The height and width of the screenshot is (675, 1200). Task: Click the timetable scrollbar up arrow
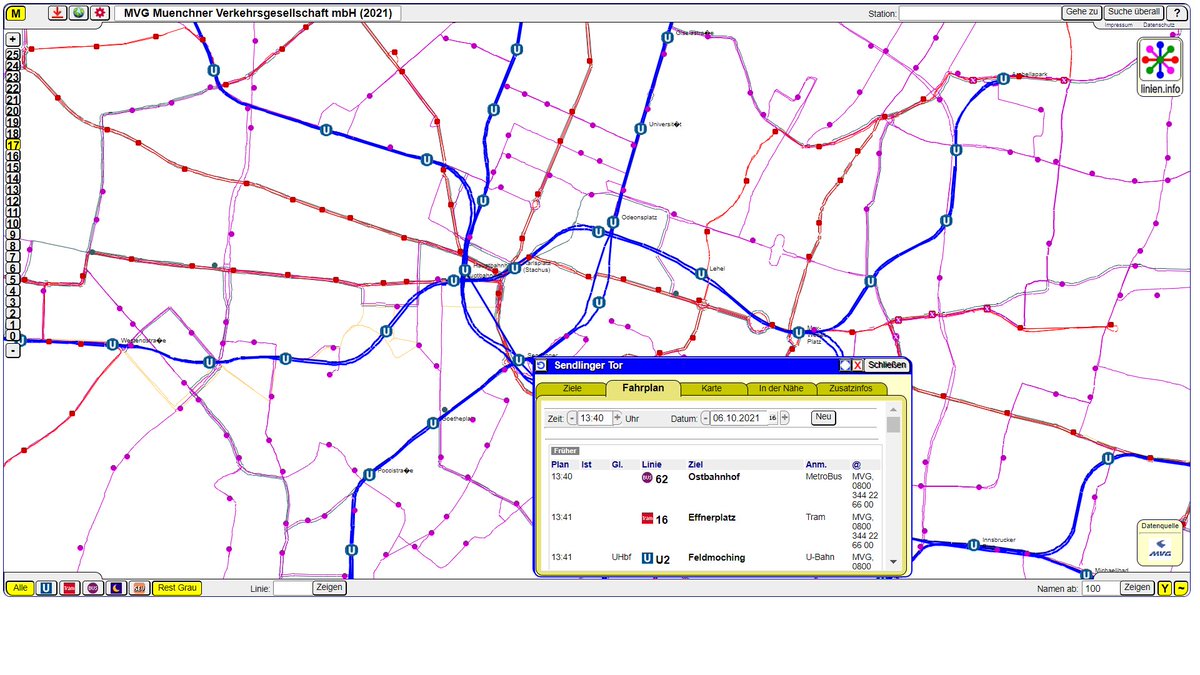pos(893,412)
